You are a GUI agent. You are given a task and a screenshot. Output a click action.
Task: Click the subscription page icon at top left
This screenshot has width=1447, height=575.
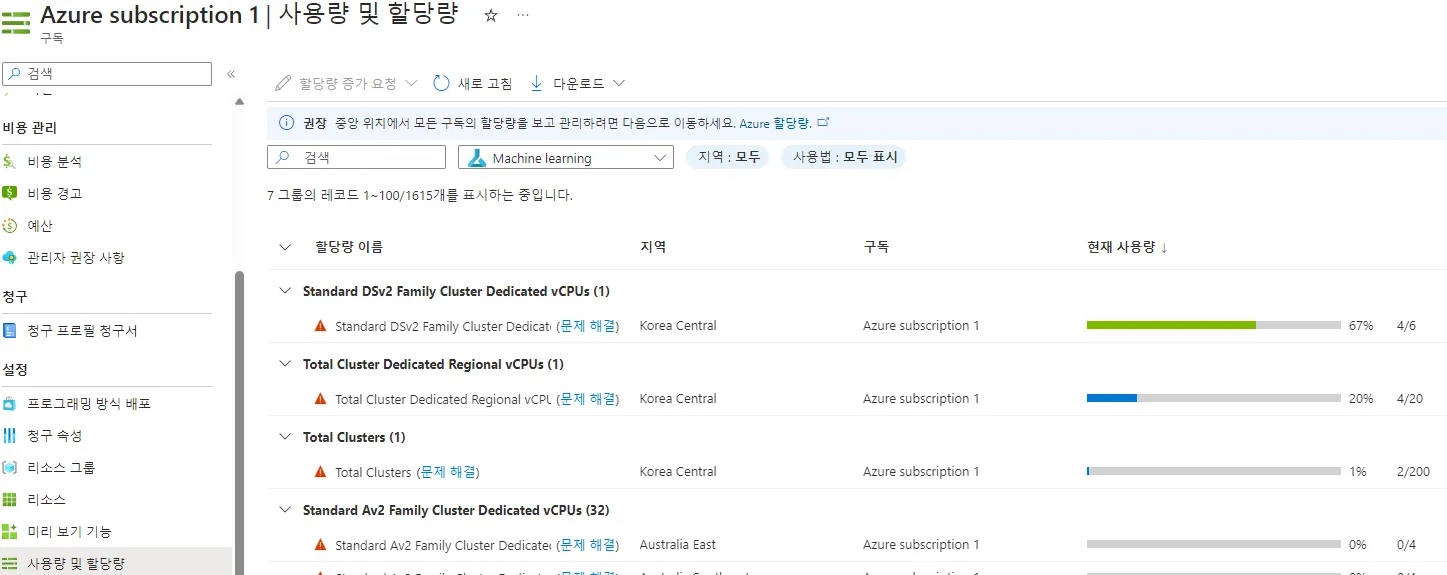(16, 22)
